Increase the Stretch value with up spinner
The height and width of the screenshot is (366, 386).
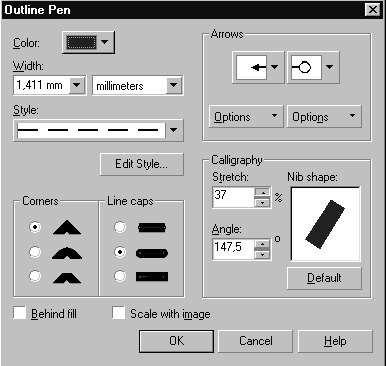coord(263,193)
